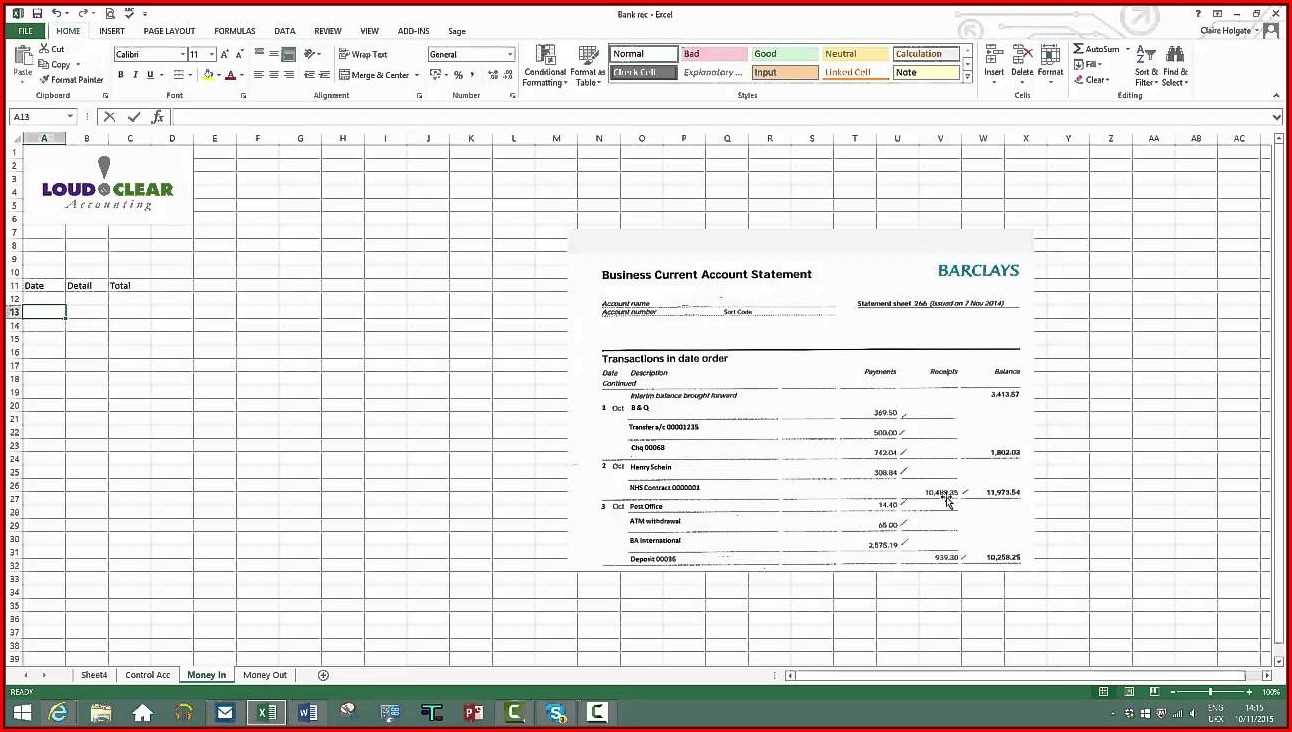Open Outlook mail from the taskbar

[x=225, y=713]
